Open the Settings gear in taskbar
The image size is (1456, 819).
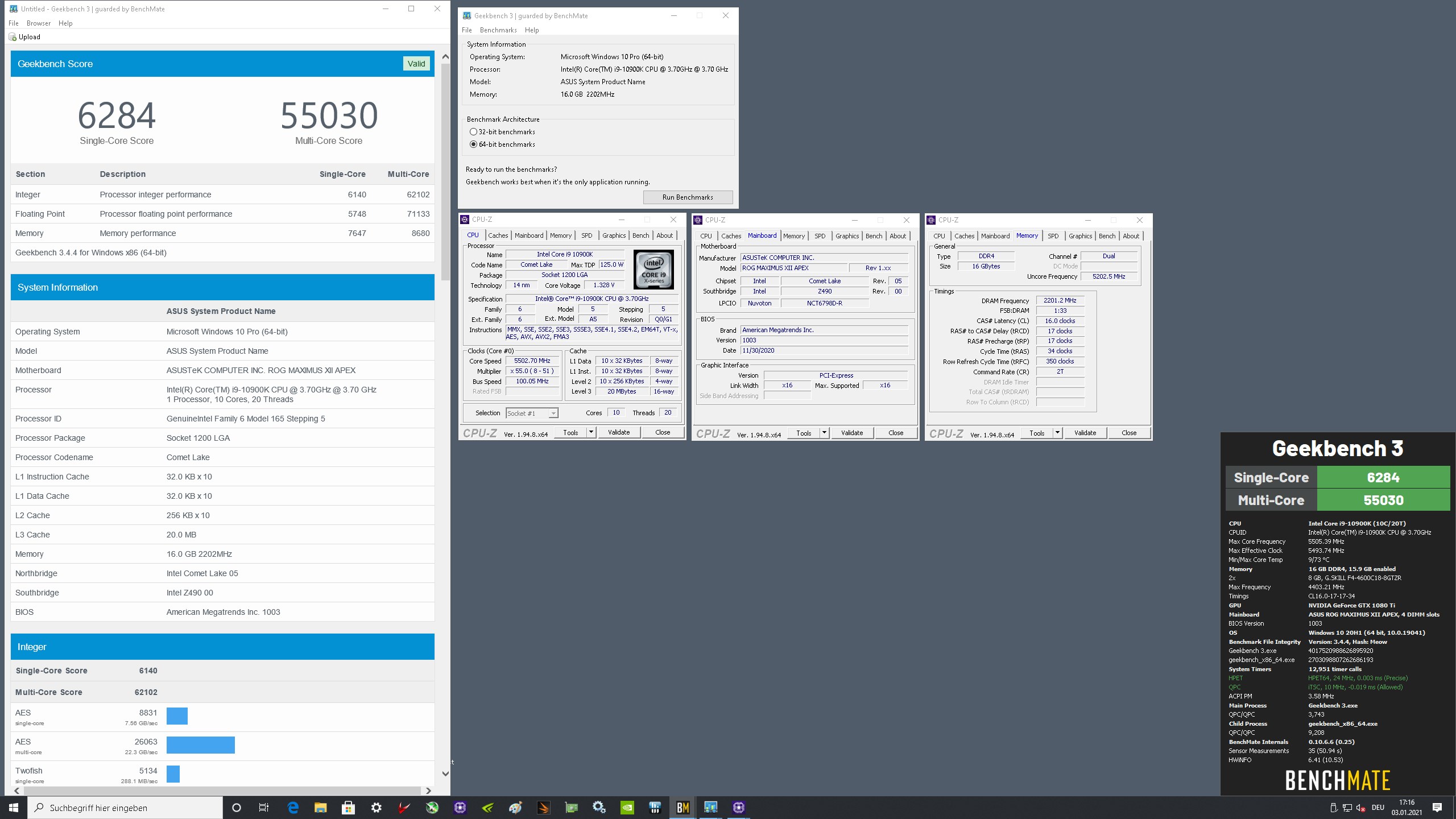[x=377, y=807]
